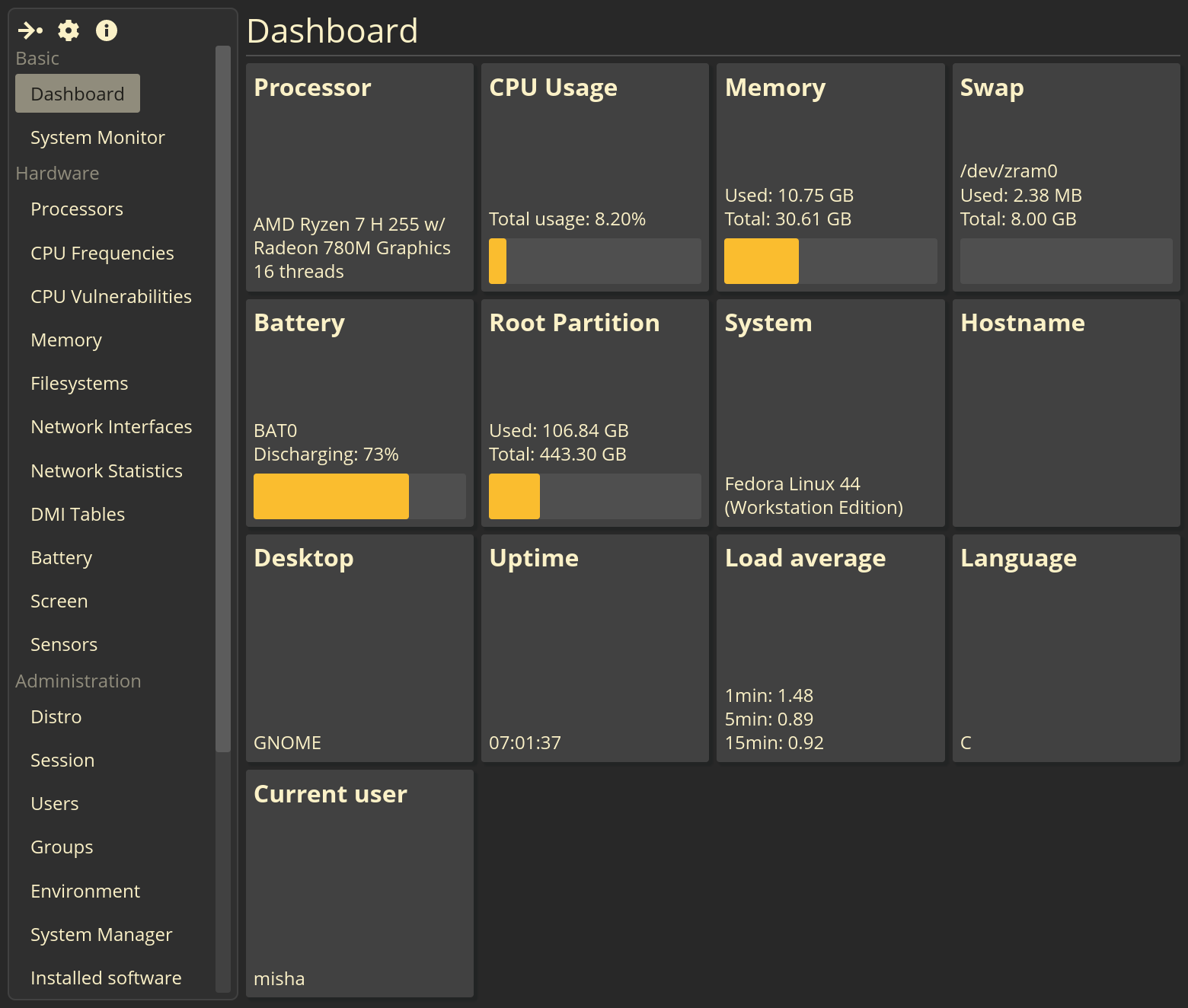The image size is (1188, 1008).
Task: Click the Language card heading
Action: 1018,558
